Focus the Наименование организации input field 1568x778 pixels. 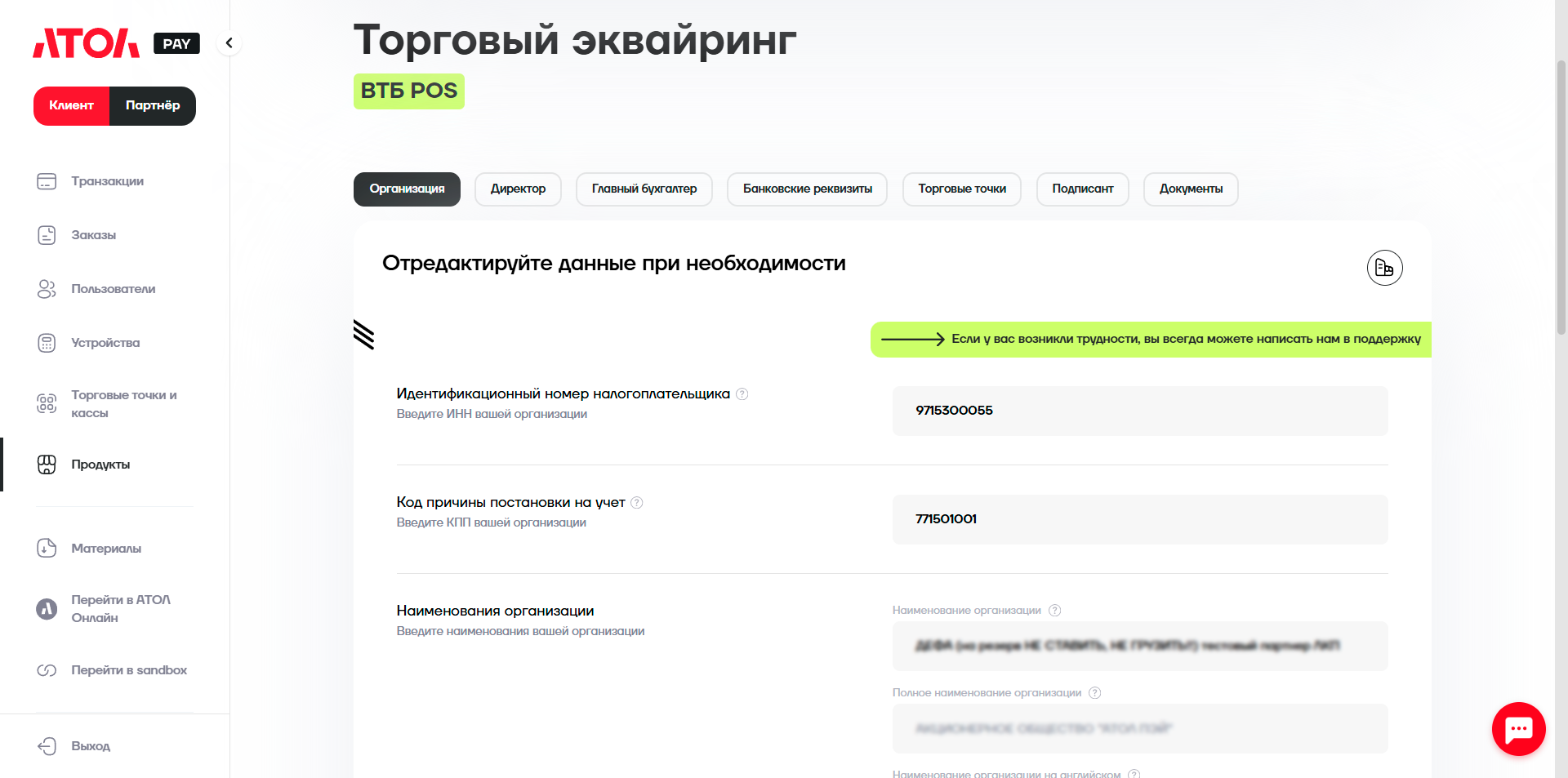coord(1140,646)
